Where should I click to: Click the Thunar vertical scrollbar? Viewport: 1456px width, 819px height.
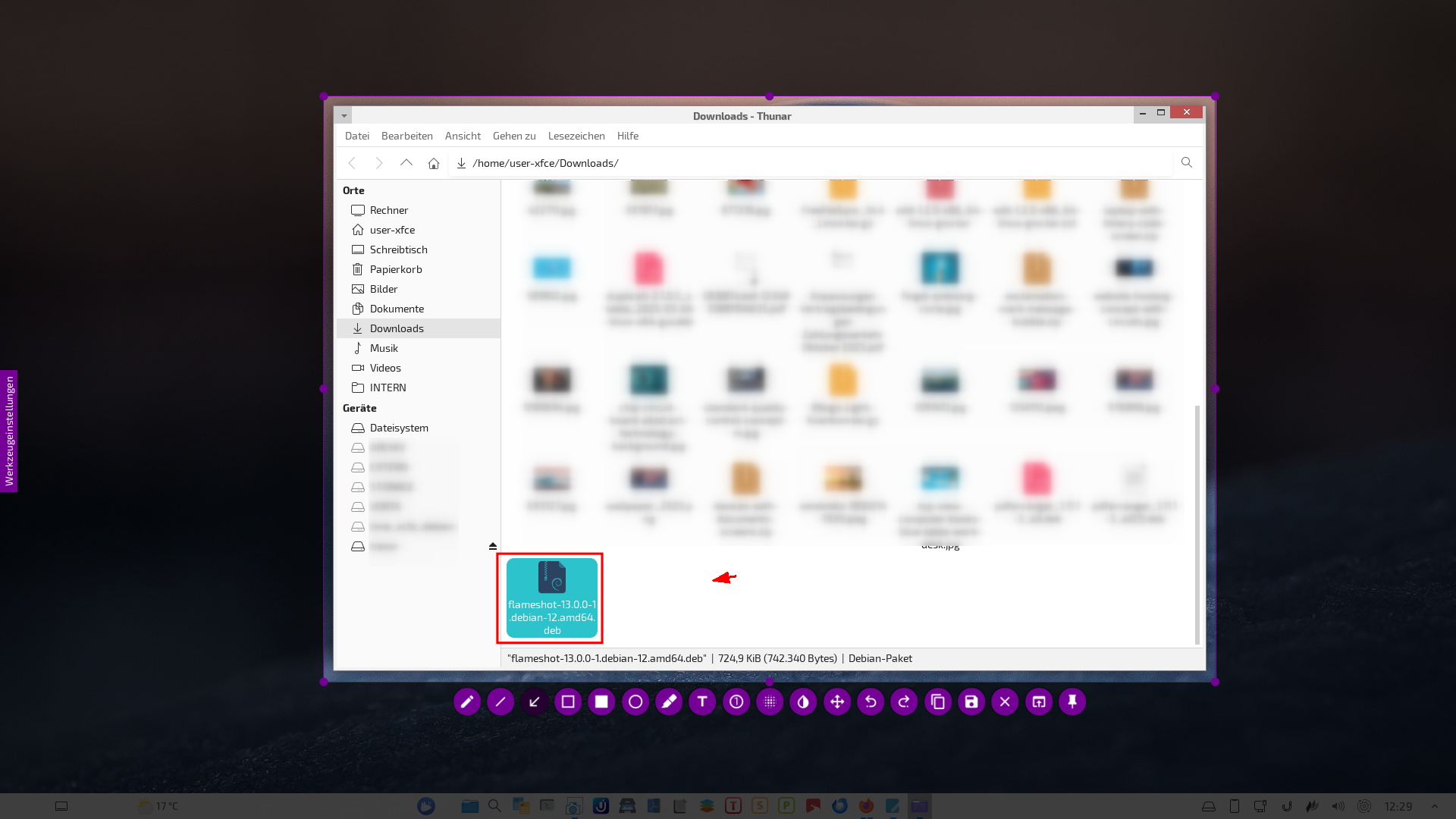pyautogui.click(x=1197, y=523)
